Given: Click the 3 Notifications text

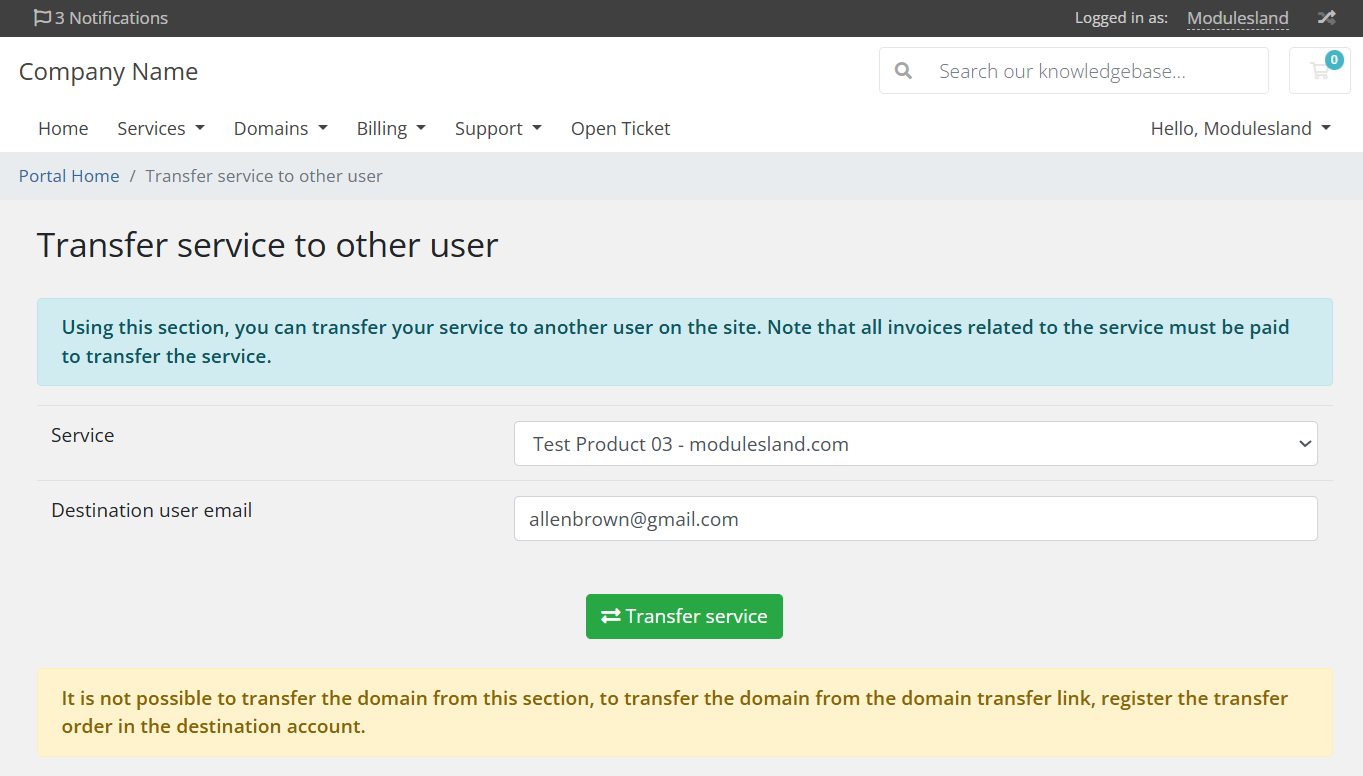Looking at the screenshot, I should (x=112, y=18).
